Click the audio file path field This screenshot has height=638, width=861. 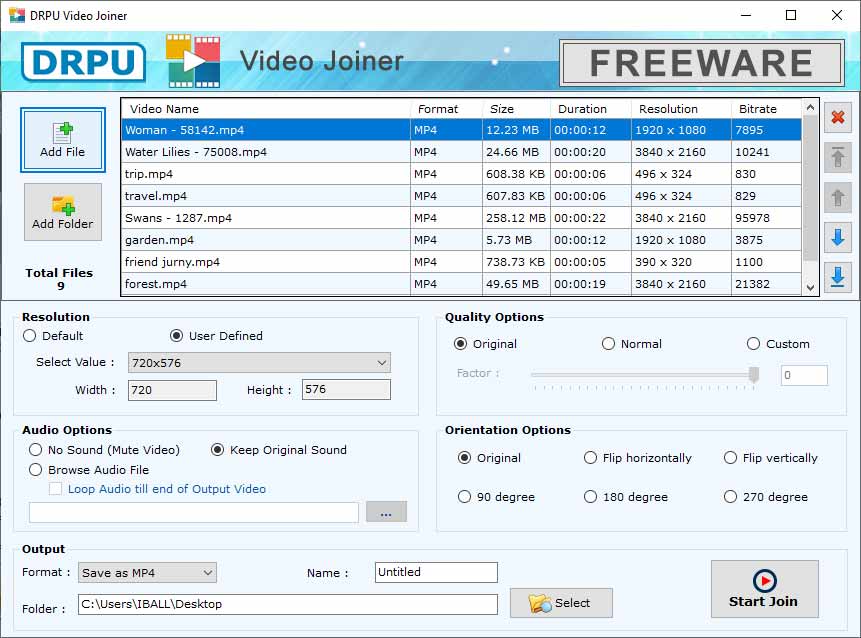pos(194,512)
